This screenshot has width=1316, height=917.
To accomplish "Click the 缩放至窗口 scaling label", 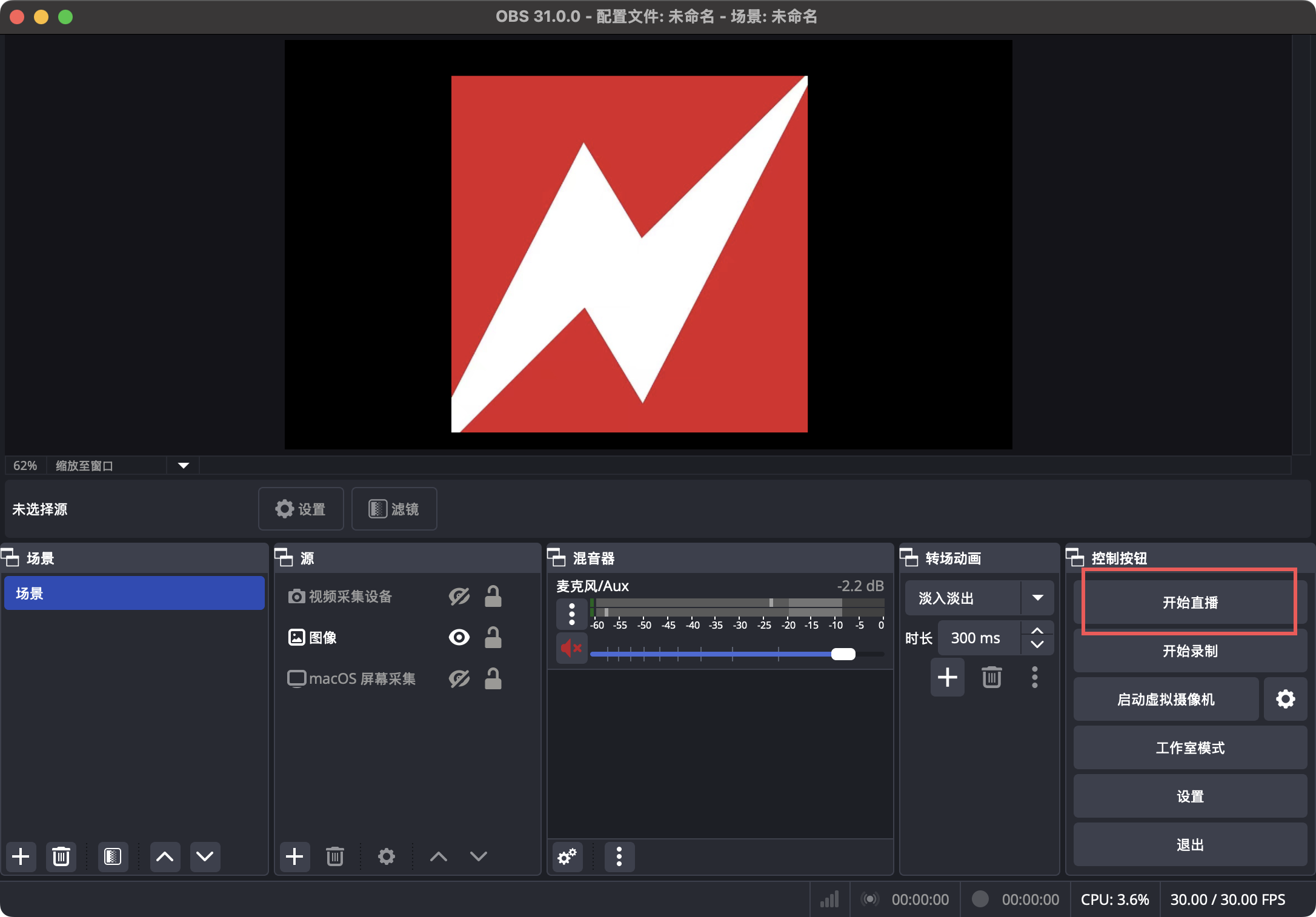I will 84,466.
